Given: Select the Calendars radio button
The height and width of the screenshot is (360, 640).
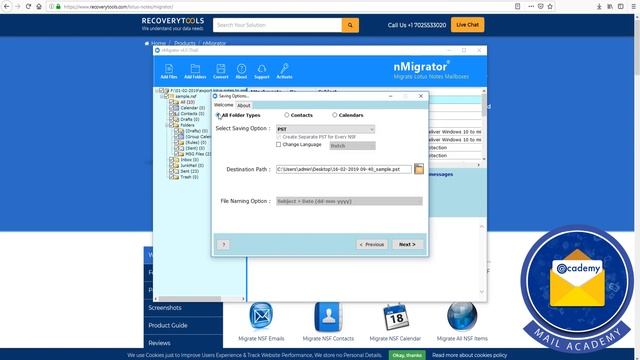Looking at the screenshot, I should click(335, 115).
